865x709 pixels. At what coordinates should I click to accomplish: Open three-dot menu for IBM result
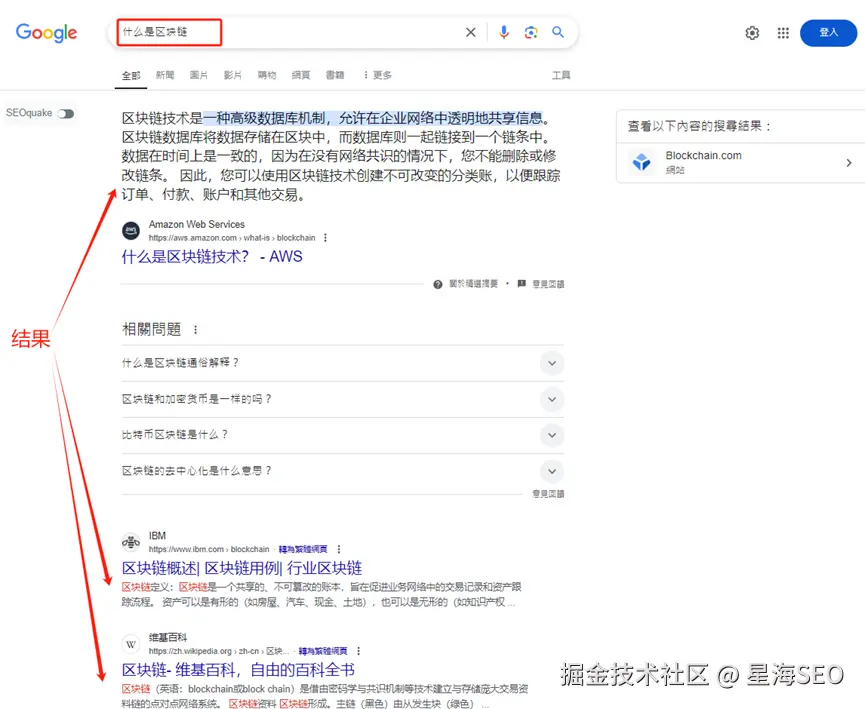pyautogui.click(x=339, y=550)
